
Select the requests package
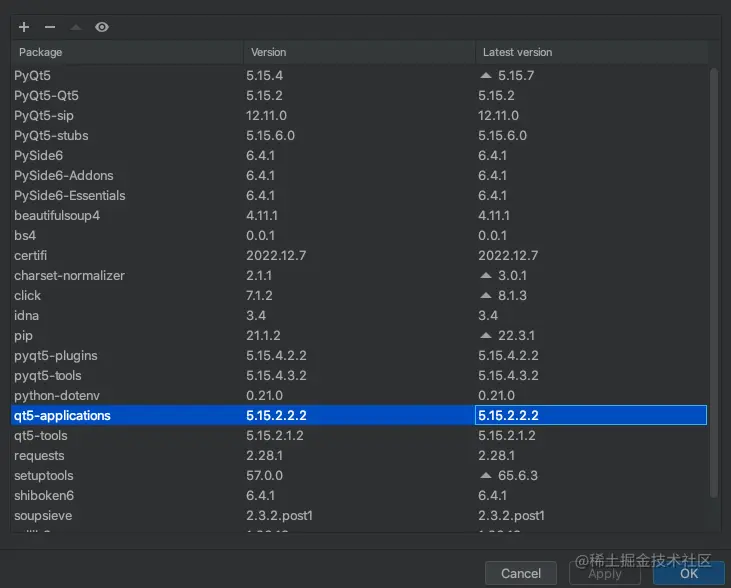(39, 456)
